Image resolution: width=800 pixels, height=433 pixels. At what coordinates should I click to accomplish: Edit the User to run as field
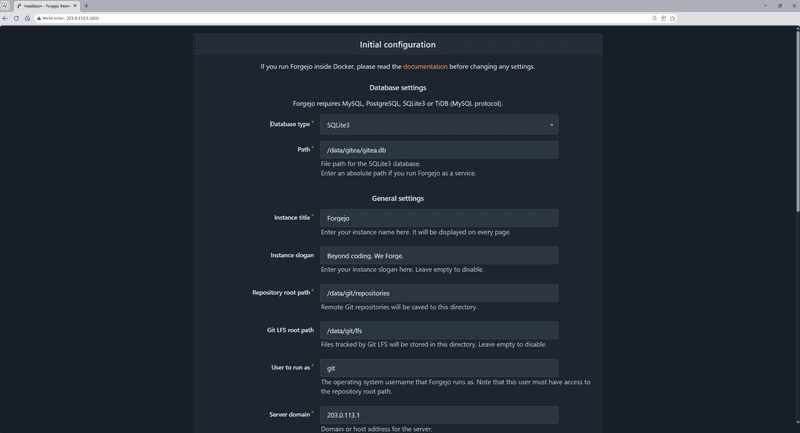(x=439, y=368)
